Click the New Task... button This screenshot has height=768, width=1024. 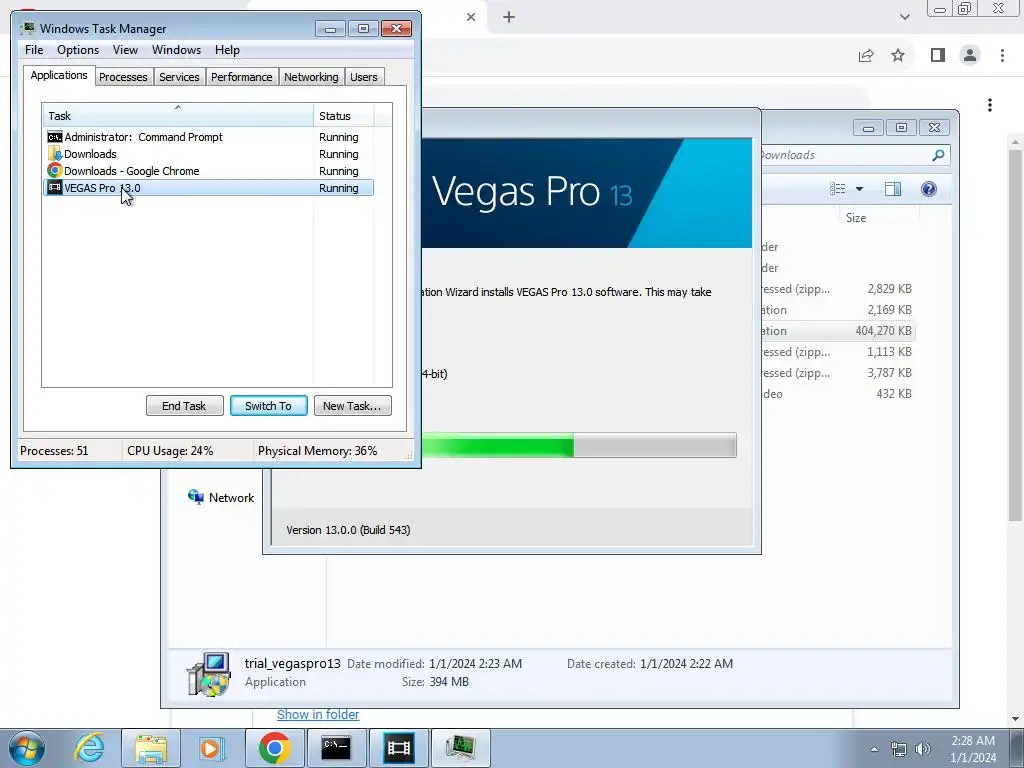pyautogui.click(x=352, y=406)
